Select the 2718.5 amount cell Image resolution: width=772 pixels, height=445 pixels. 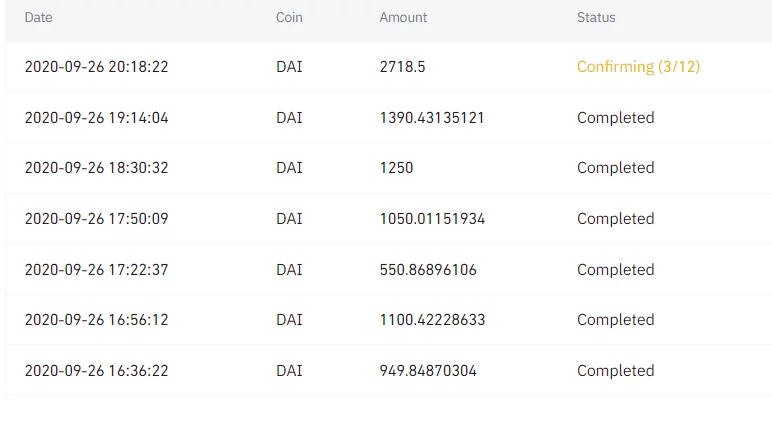[x=402, y=67]
